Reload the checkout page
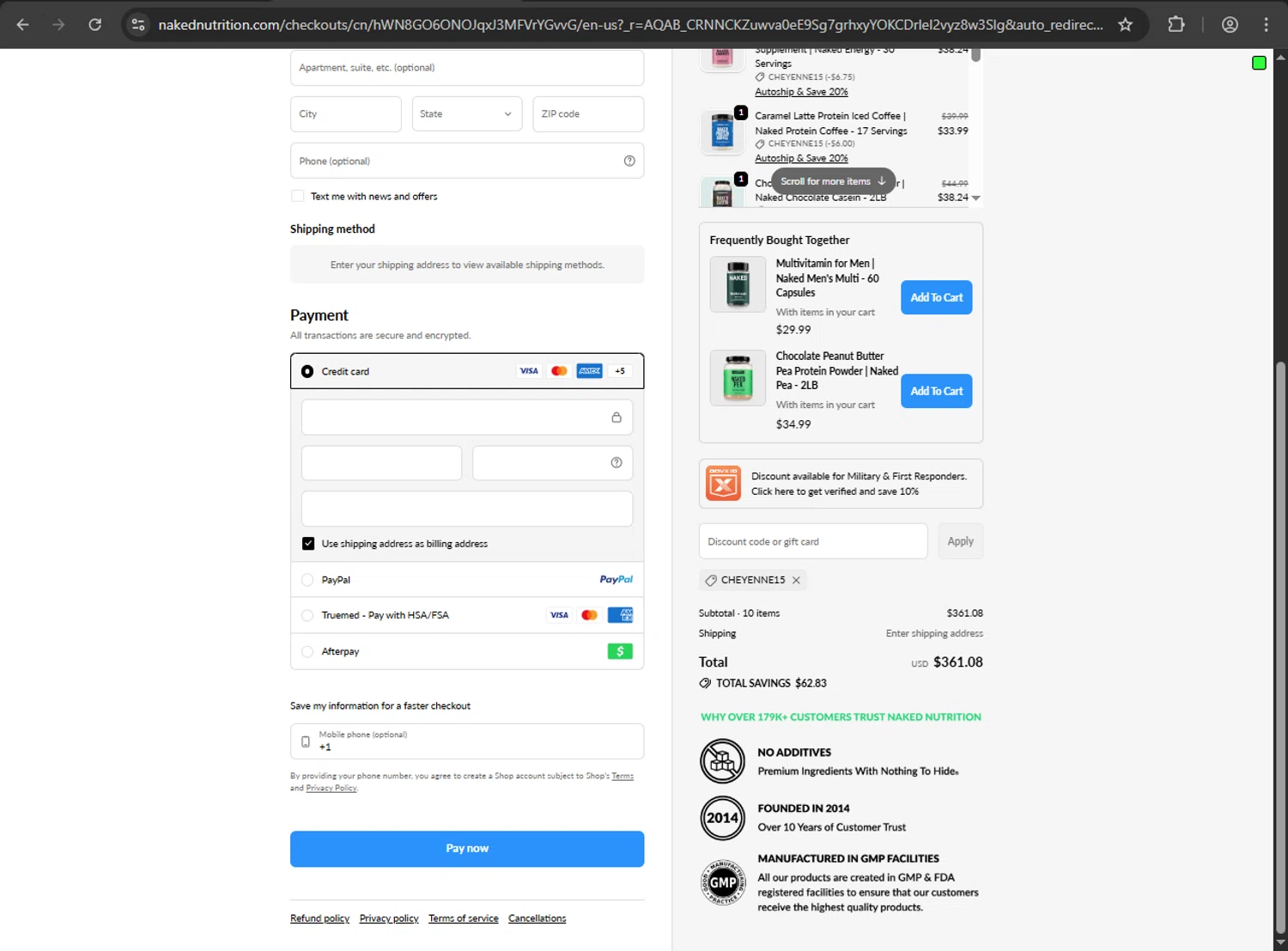The image size is (1288, 951). click(95, 25)
